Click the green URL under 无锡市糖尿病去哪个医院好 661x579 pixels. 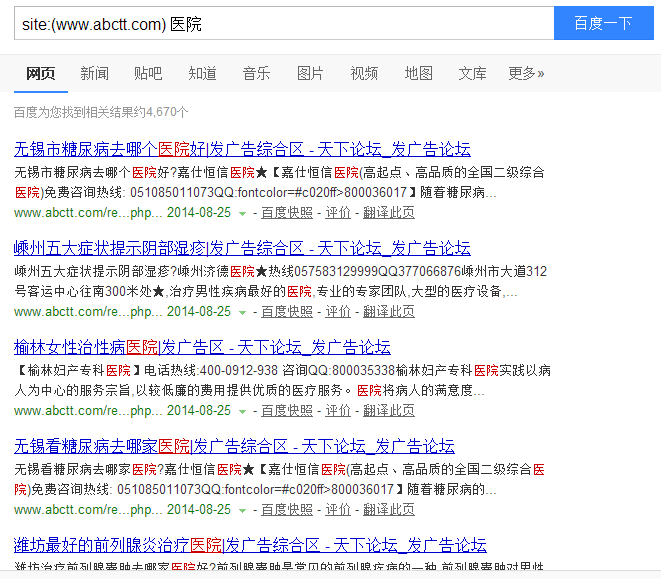88,213
